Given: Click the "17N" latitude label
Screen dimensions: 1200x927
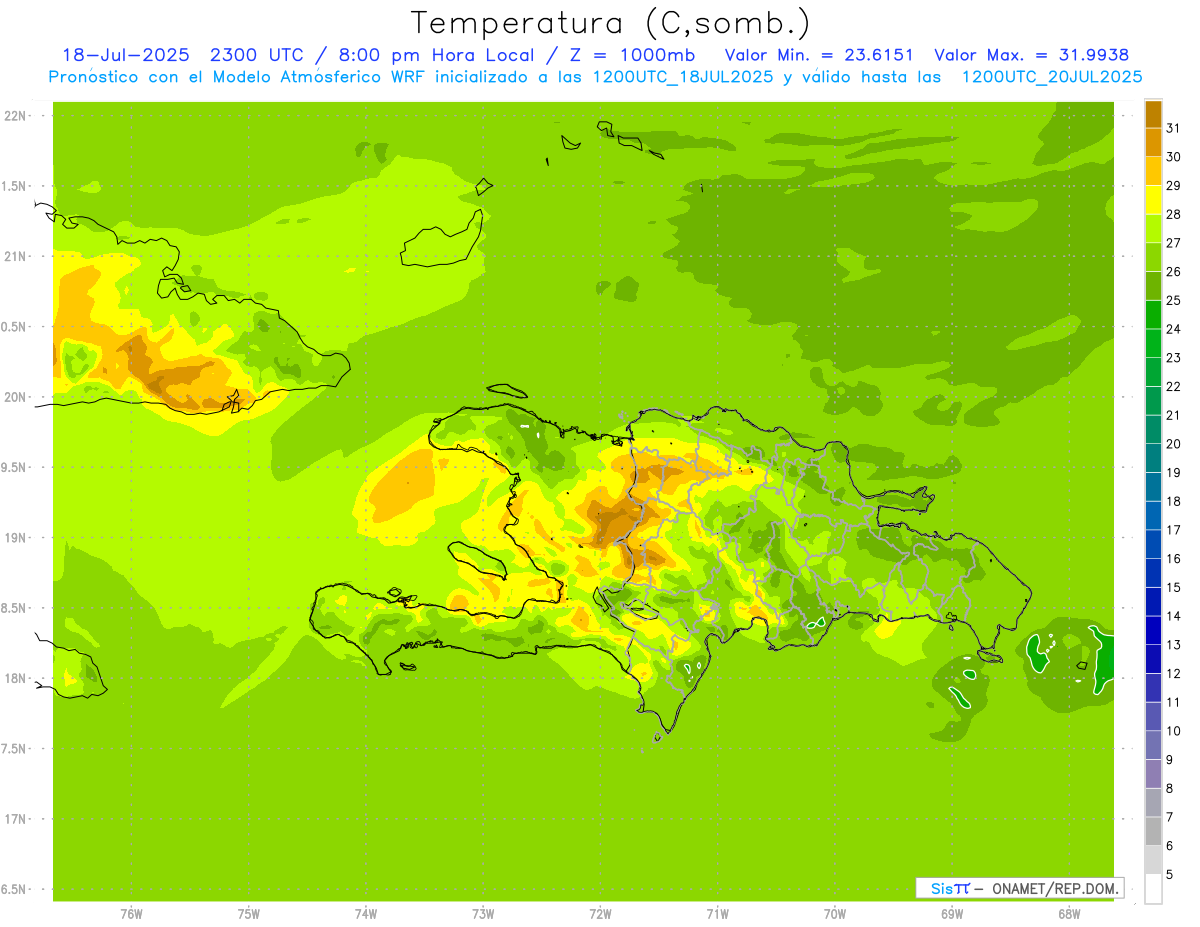Looking at the screenshot, I should [x=16, y=820].
